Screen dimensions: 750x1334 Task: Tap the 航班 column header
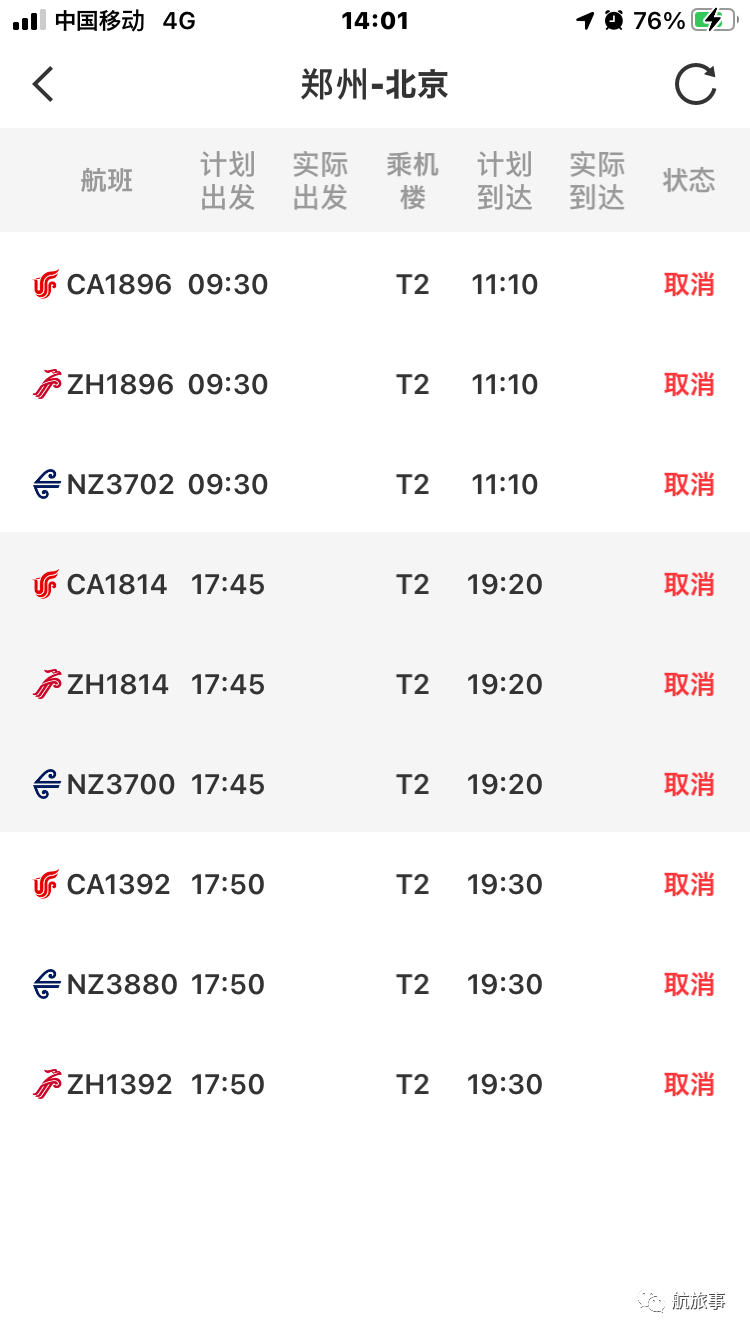tap(107, 181)
